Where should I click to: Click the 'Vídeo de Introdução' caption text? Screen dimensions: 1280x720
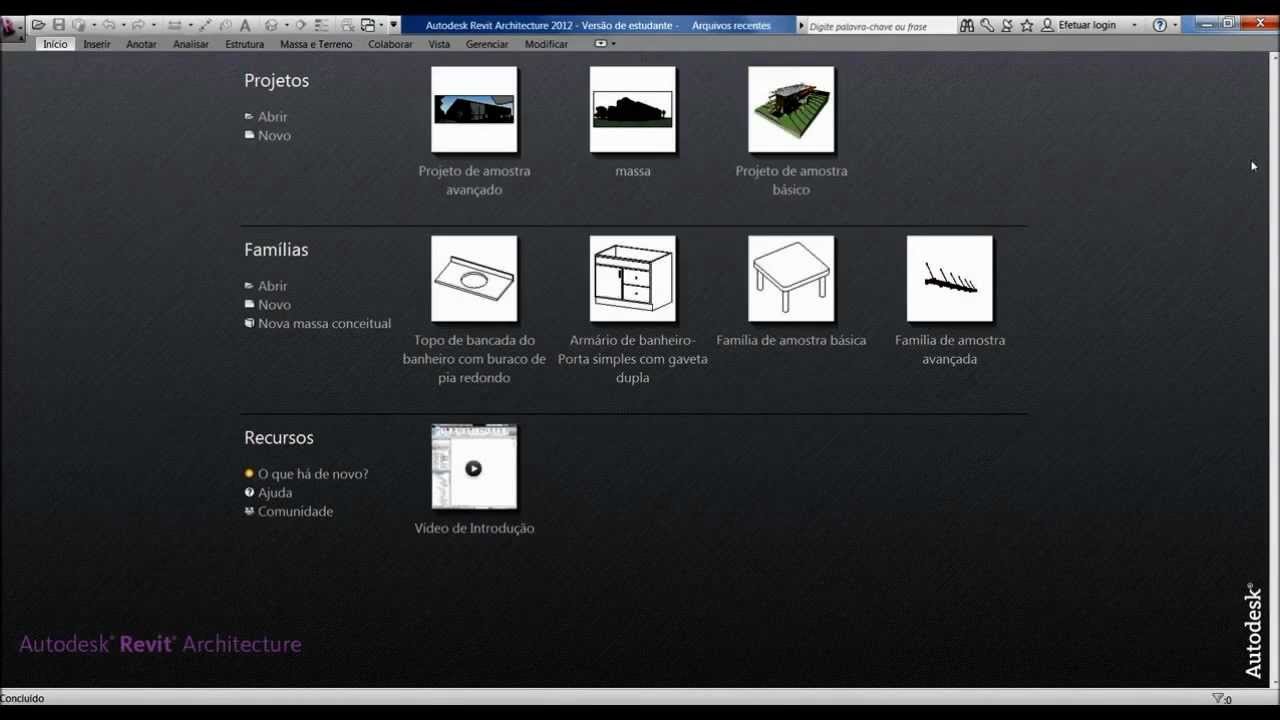[x=474, y=528]
